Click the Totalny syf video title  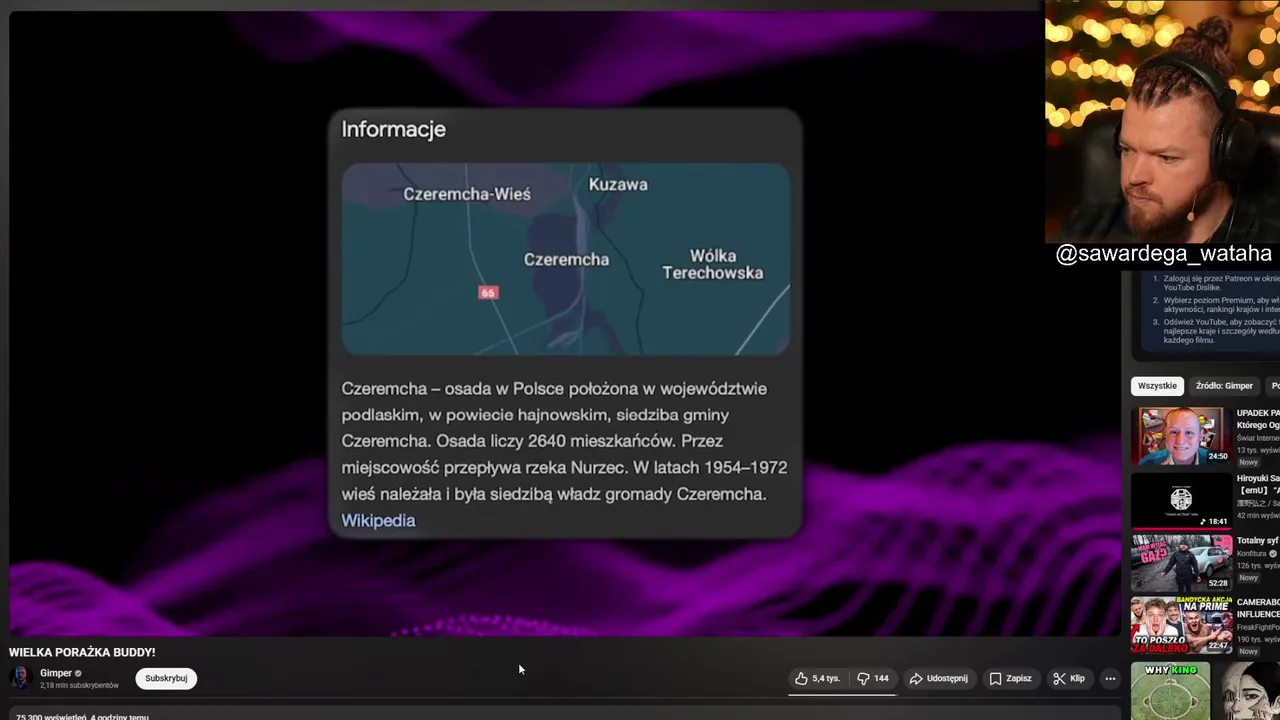click(x=1258, y=540)
